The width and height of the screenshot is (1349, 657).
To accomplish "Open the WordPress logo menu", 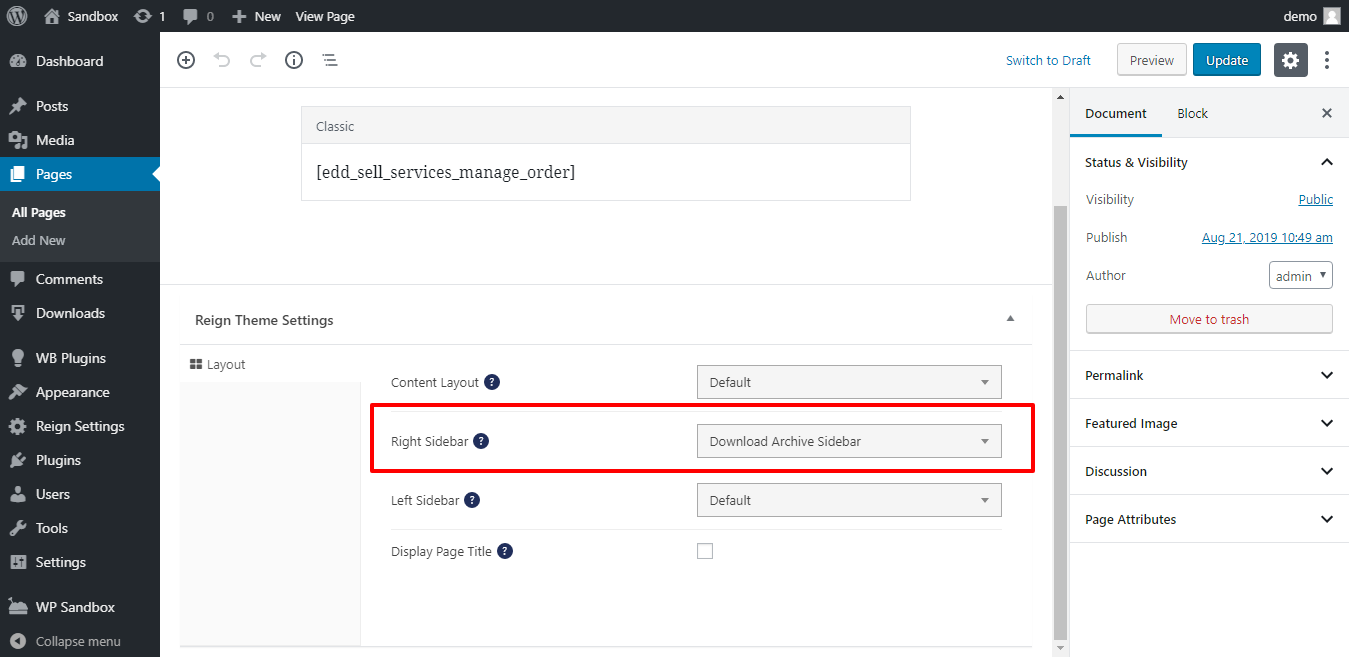I will [17, 16].
